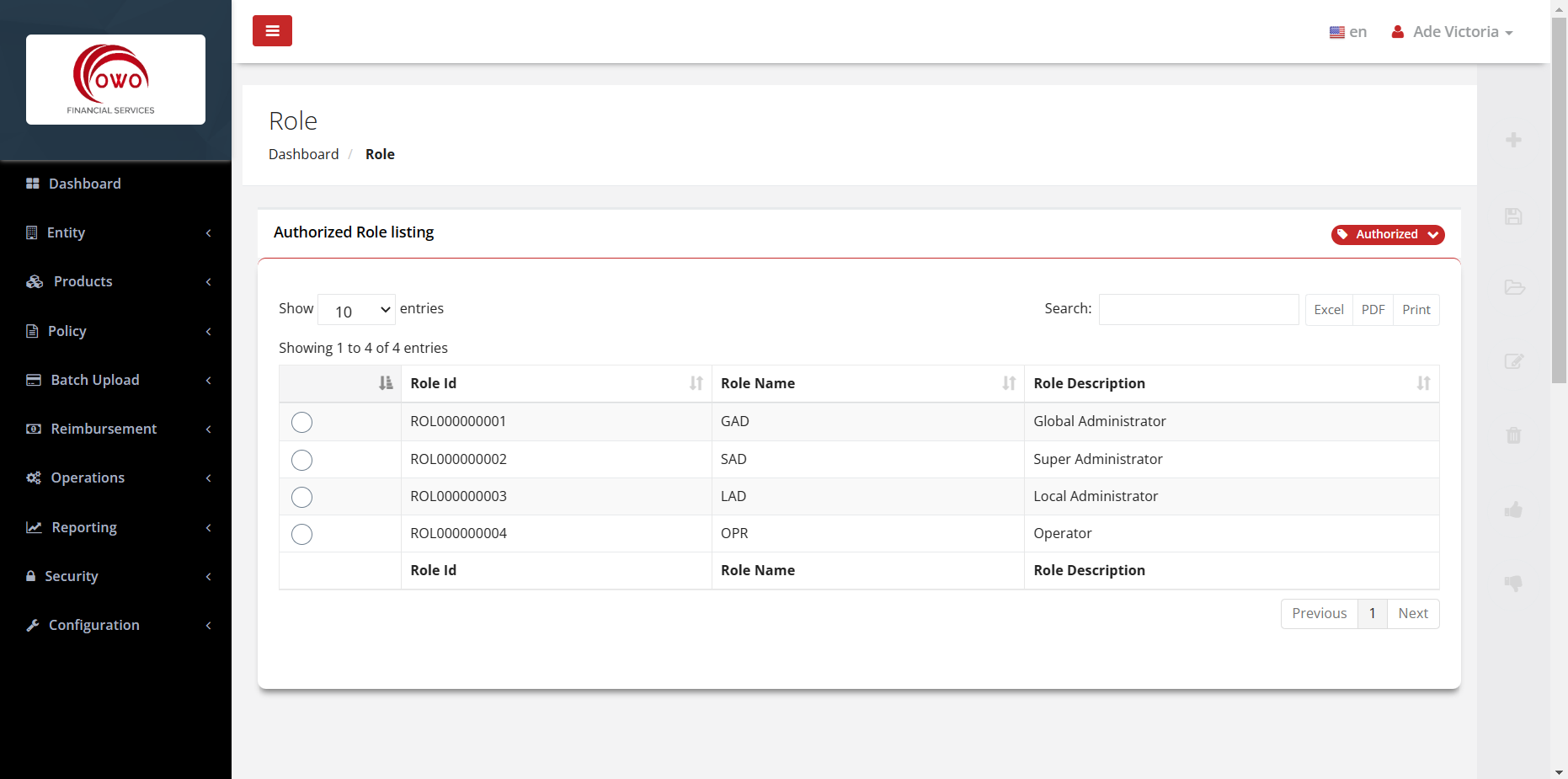
Task: Click the Batch Upload card icon in sidebar
Action: tap(34, 380)
